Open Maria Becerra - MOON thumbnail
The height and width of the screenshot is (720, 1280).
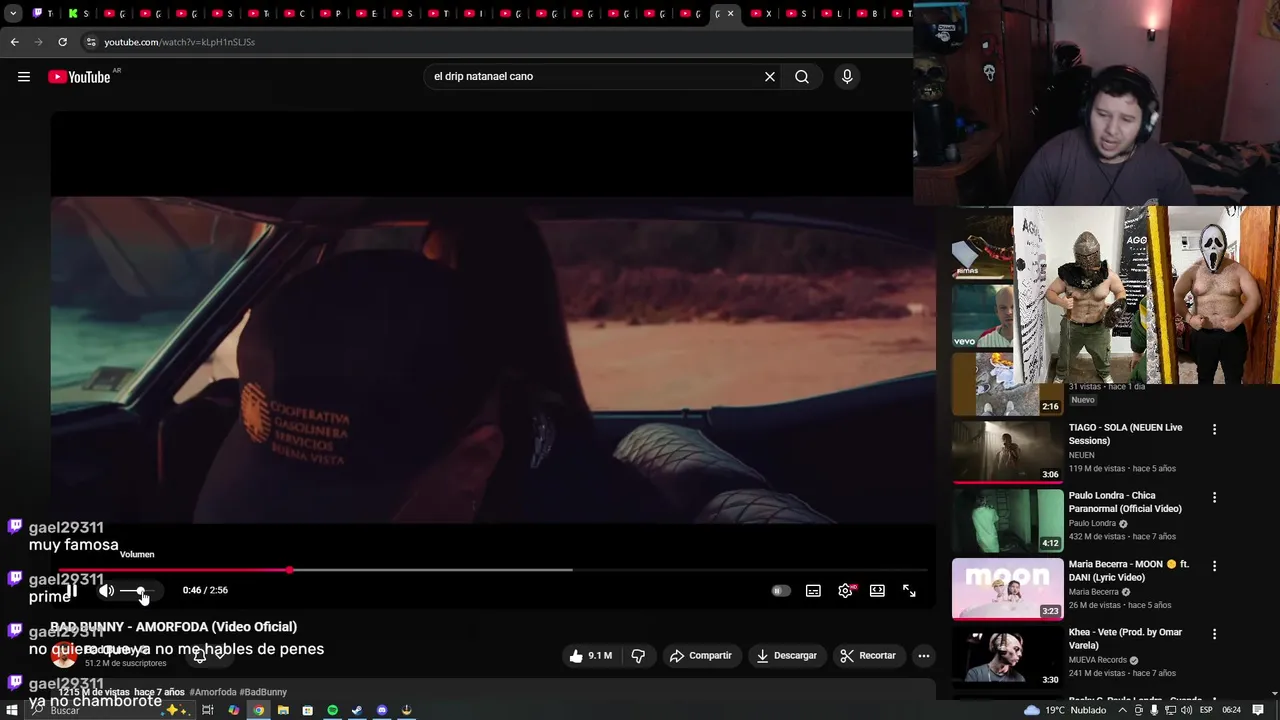pyautogui.click(x=1007, y=589)
